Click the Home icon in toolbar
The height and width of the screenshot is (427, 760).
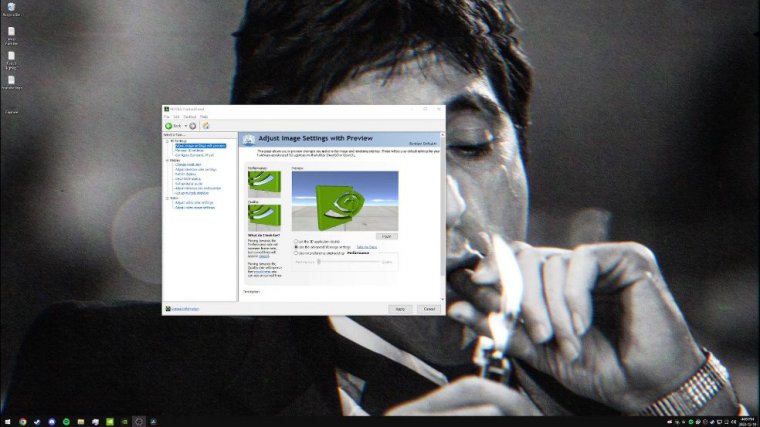tap(206, 125)
